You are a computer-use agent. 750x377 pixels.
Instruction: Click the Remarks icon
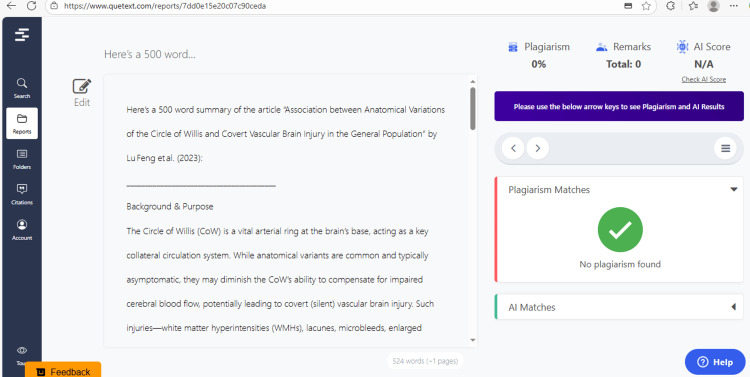[x=601, y=47]
